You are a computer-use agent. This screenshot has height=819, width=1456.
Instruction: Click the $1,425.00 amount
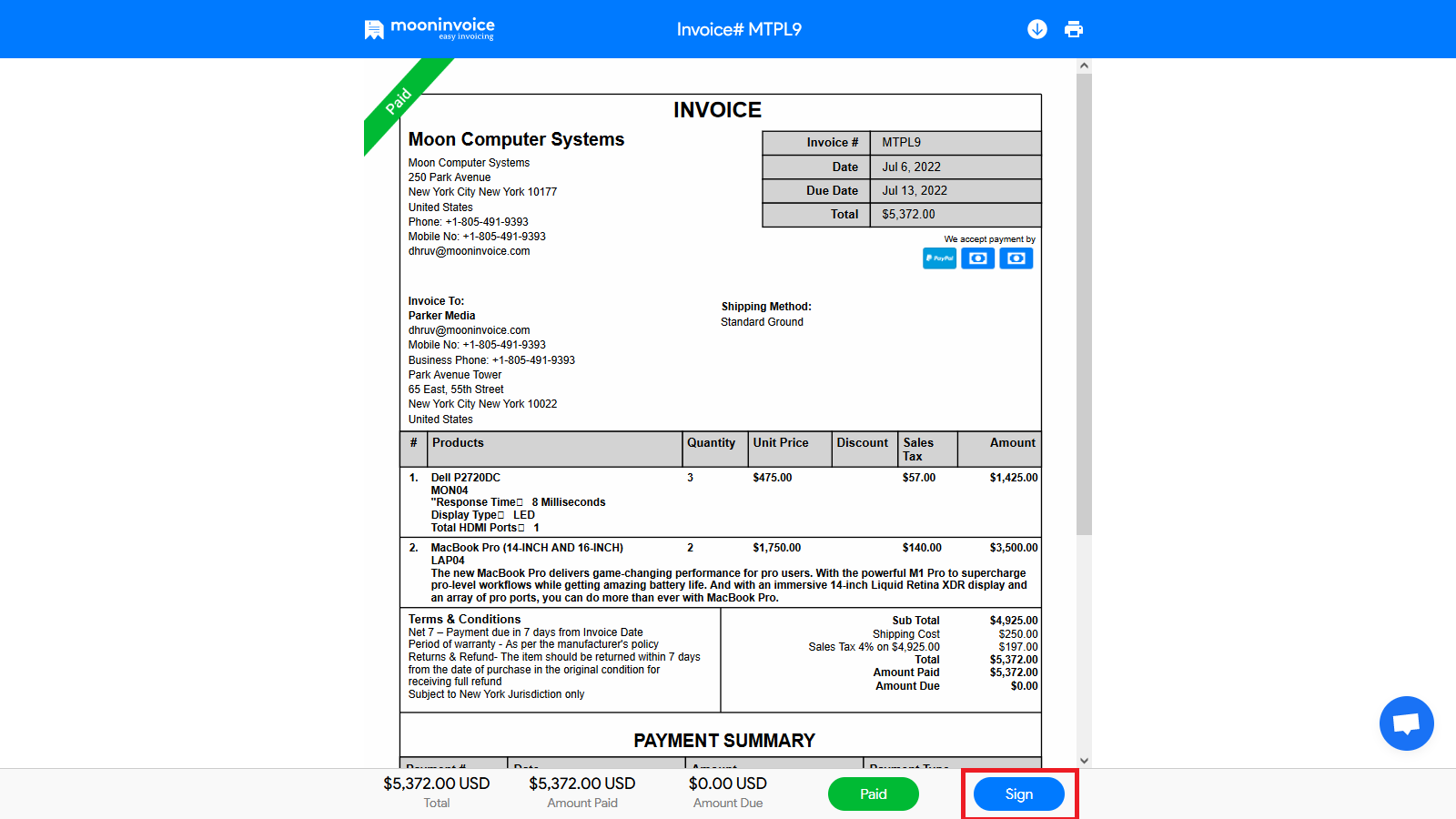click(x=1014, y=478)
